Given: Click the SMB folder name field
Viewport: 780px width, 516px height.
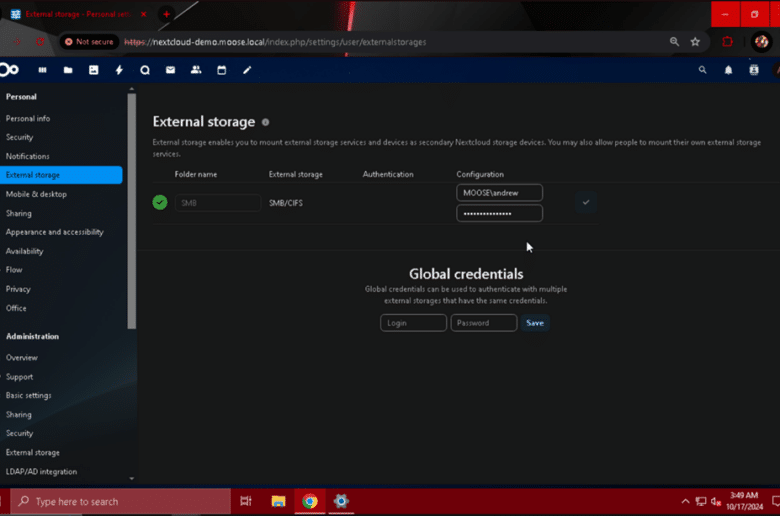Looking at the screenshot, I should point(217,203).
